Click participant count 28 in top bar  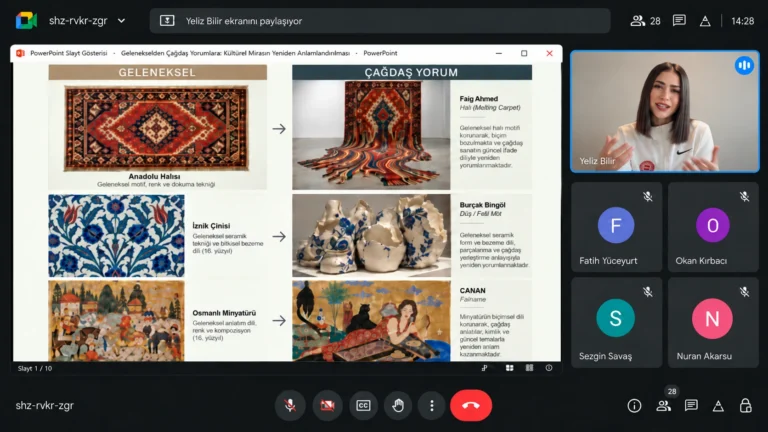tap(655, 21)
